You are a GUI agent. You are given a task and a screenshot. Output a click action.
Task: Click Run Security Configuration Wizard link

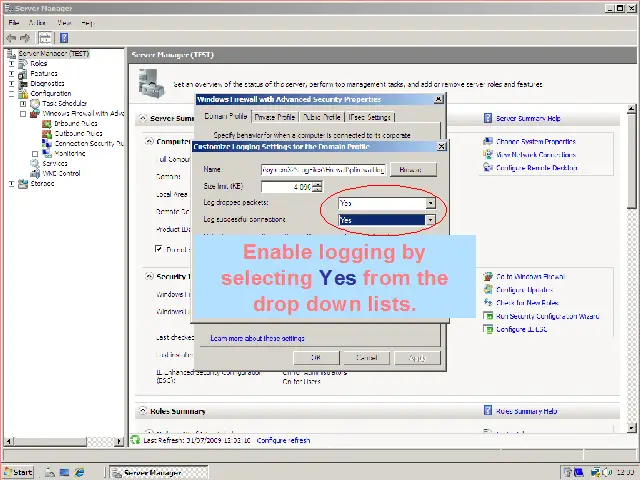point(547,316)
